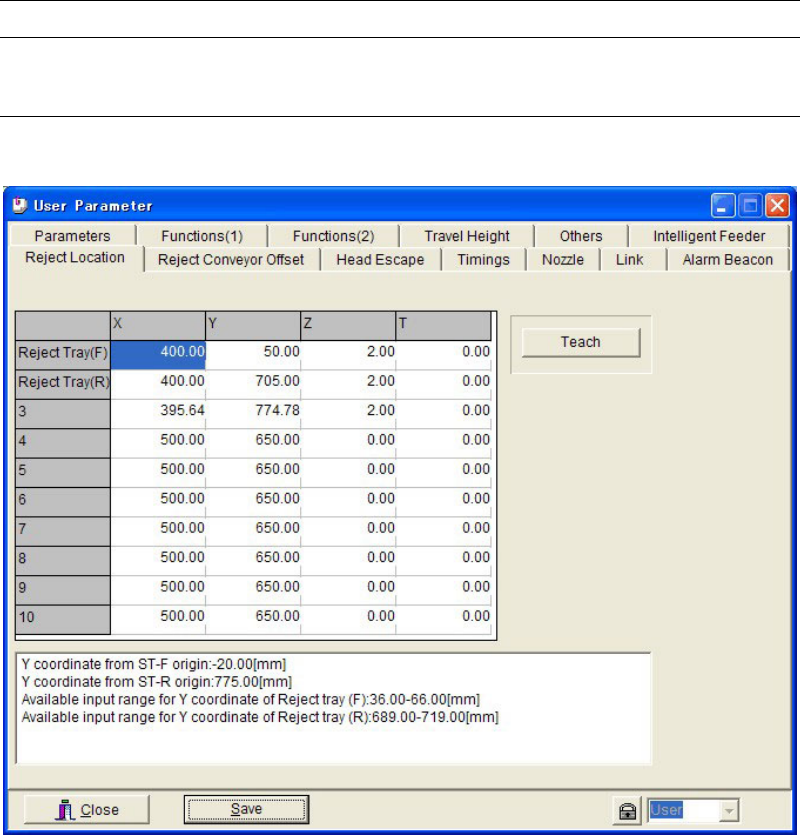Switch to Reject Conveyor Offset tab
The height and width of the screenshot is (835, 800).
(x=231, y=260)
